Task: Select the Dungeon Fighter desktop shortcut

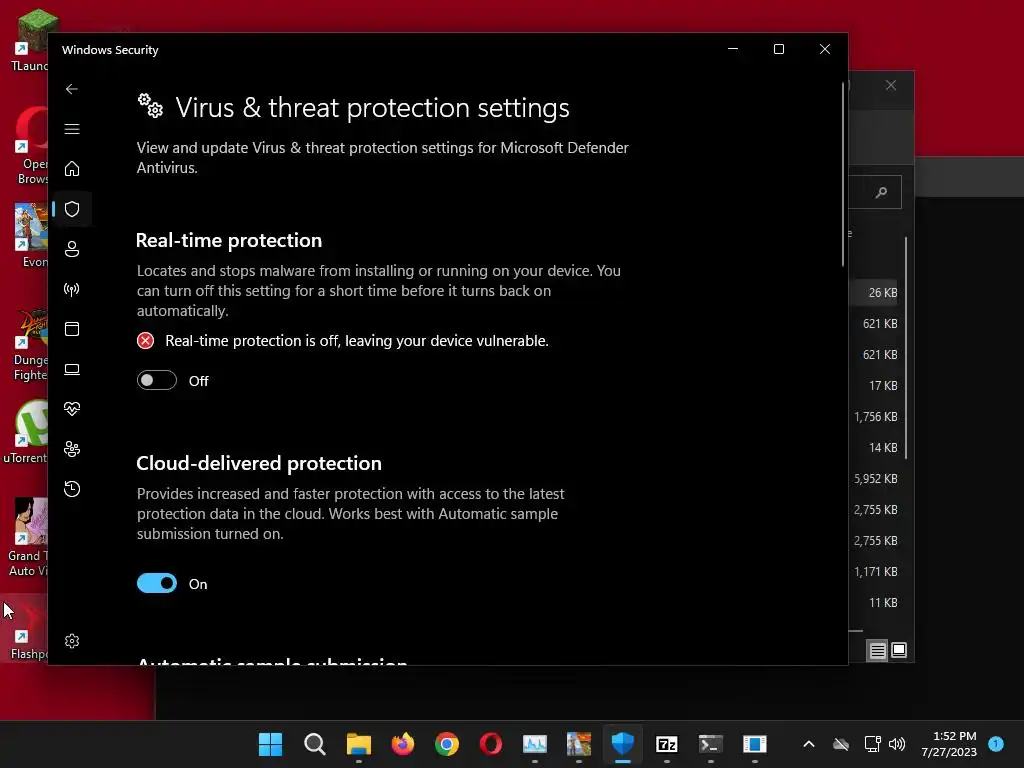Action: (30, 345)
